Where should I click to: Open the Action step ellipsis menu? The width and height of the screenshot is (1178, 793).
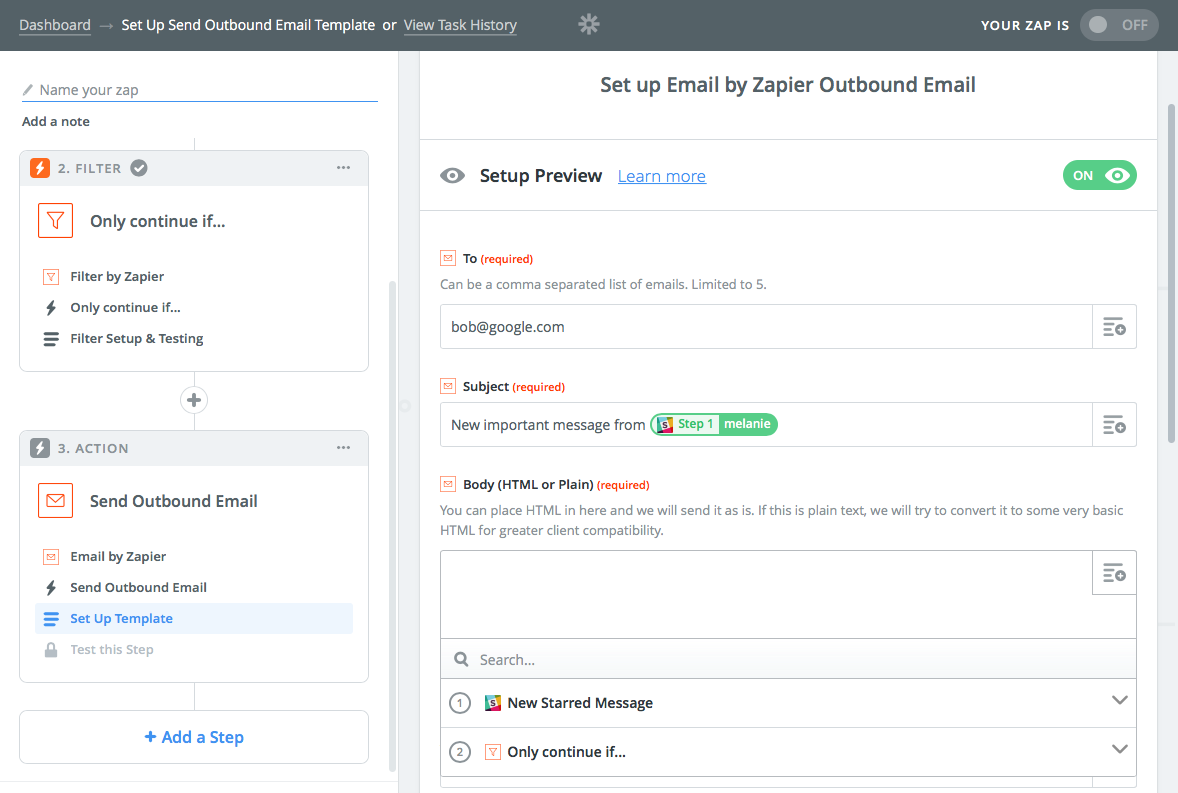[343, 448]
